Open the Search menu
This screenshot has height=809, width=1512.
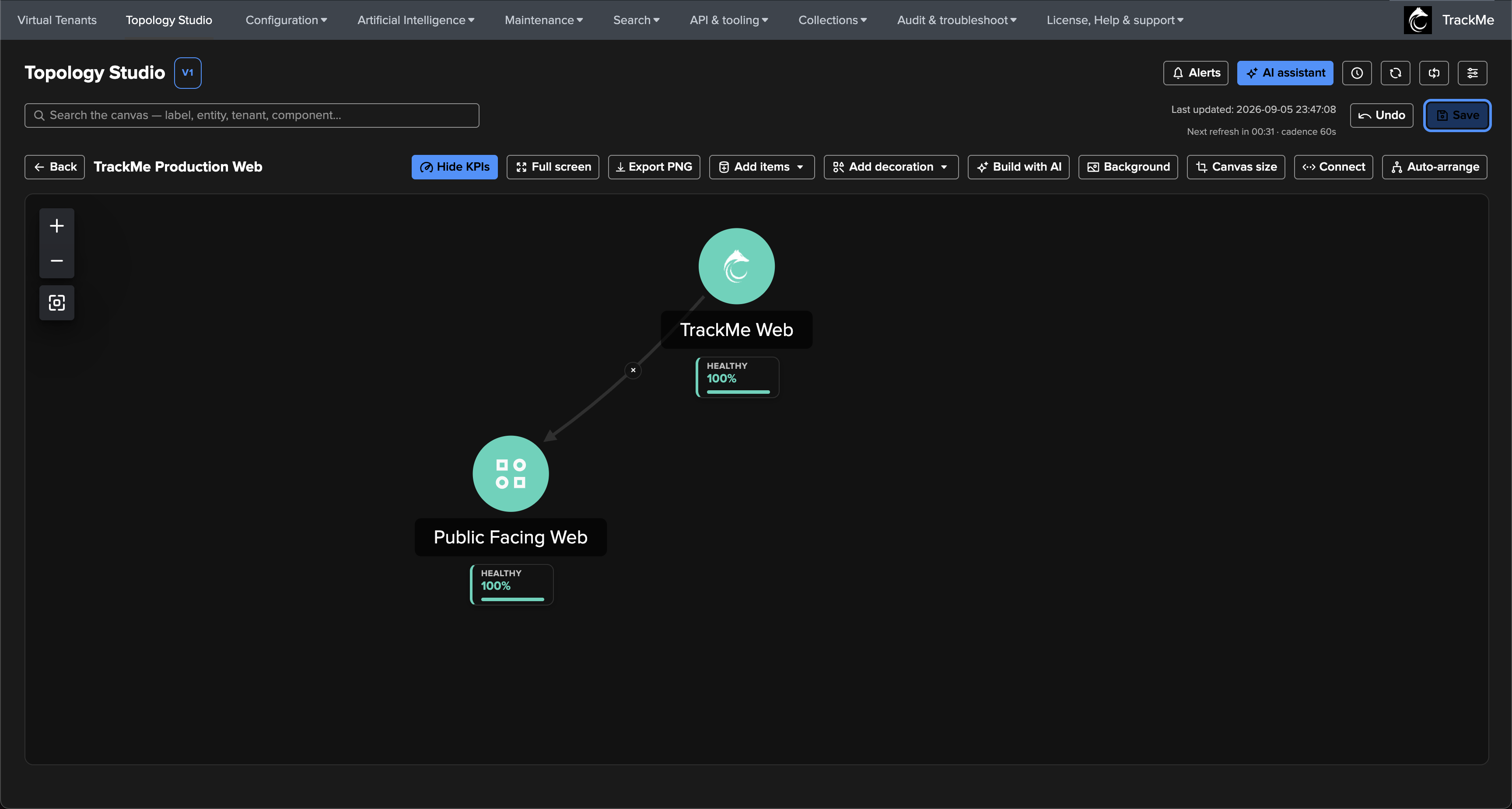(636, 20)
